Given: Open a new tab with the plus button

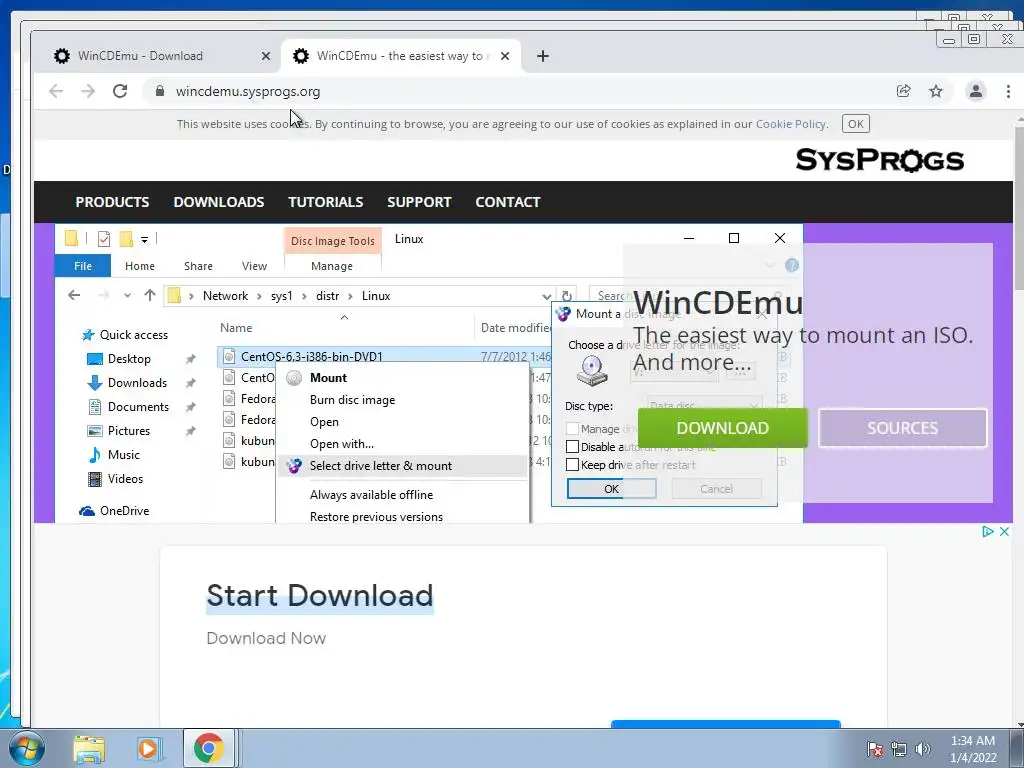Looking at the screenshot, I should (543, 56).
